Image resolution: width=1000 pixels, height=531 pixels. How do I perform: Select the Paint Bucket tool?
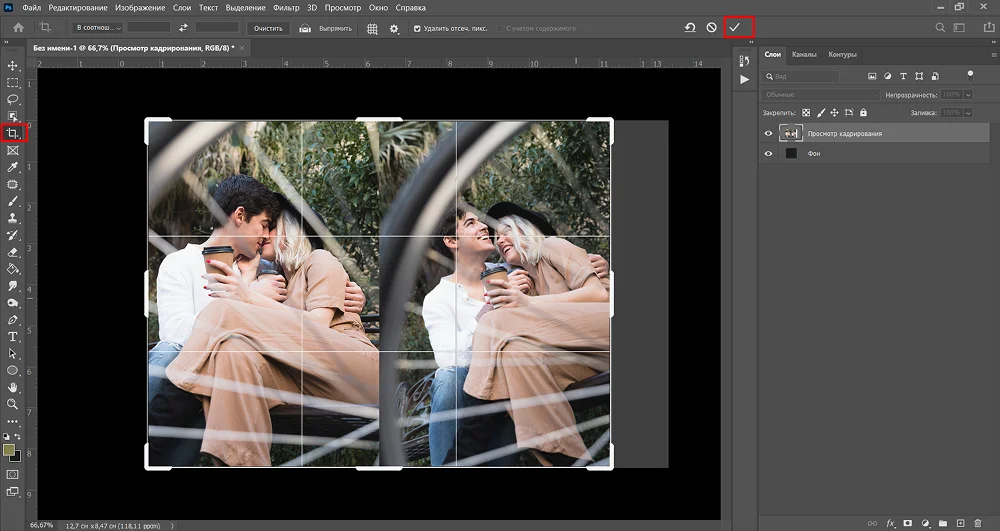click(x=13, y=269)
